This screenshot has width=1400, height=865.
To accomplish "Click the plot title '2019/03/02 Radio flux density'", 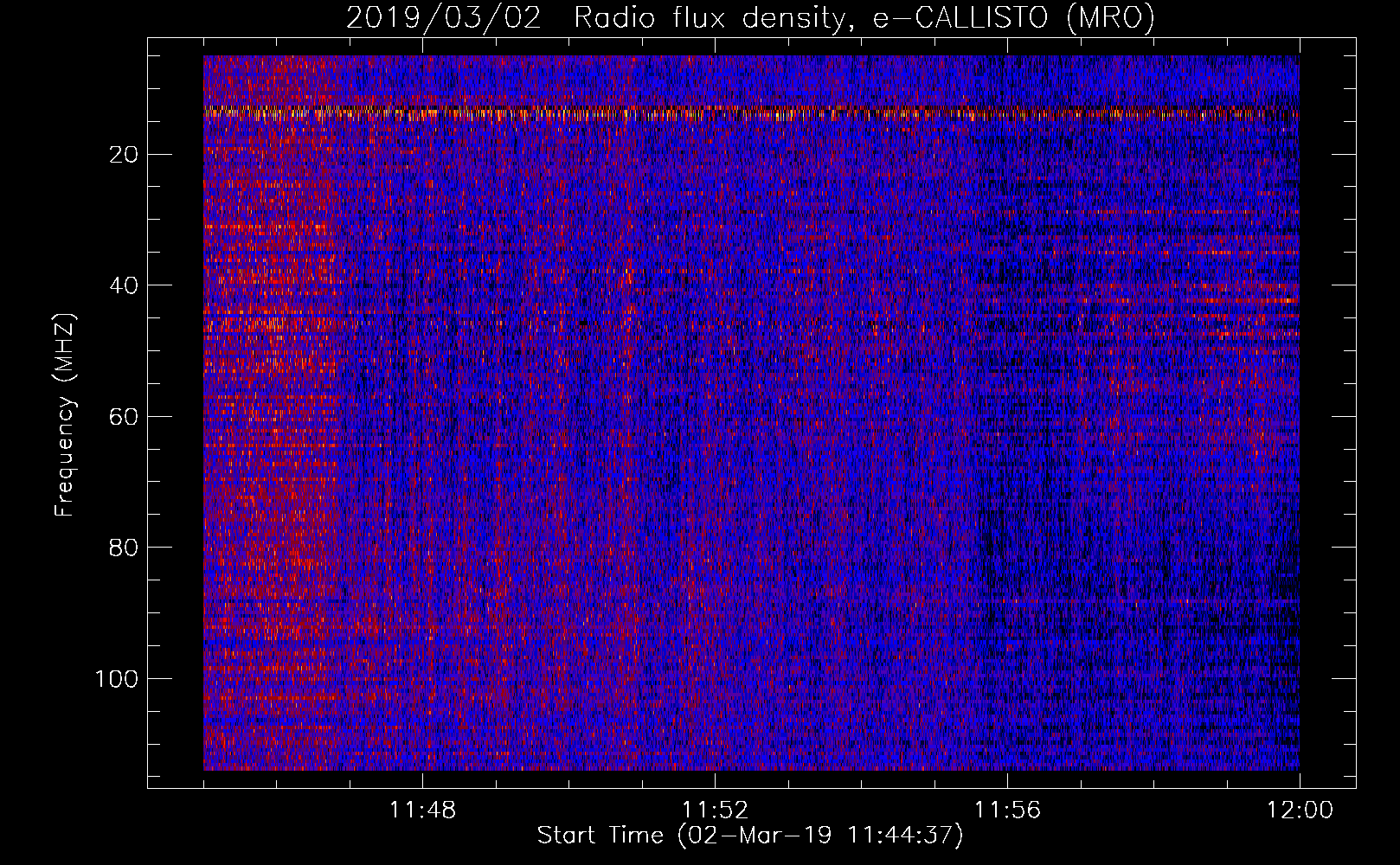I will click(750, 17).
